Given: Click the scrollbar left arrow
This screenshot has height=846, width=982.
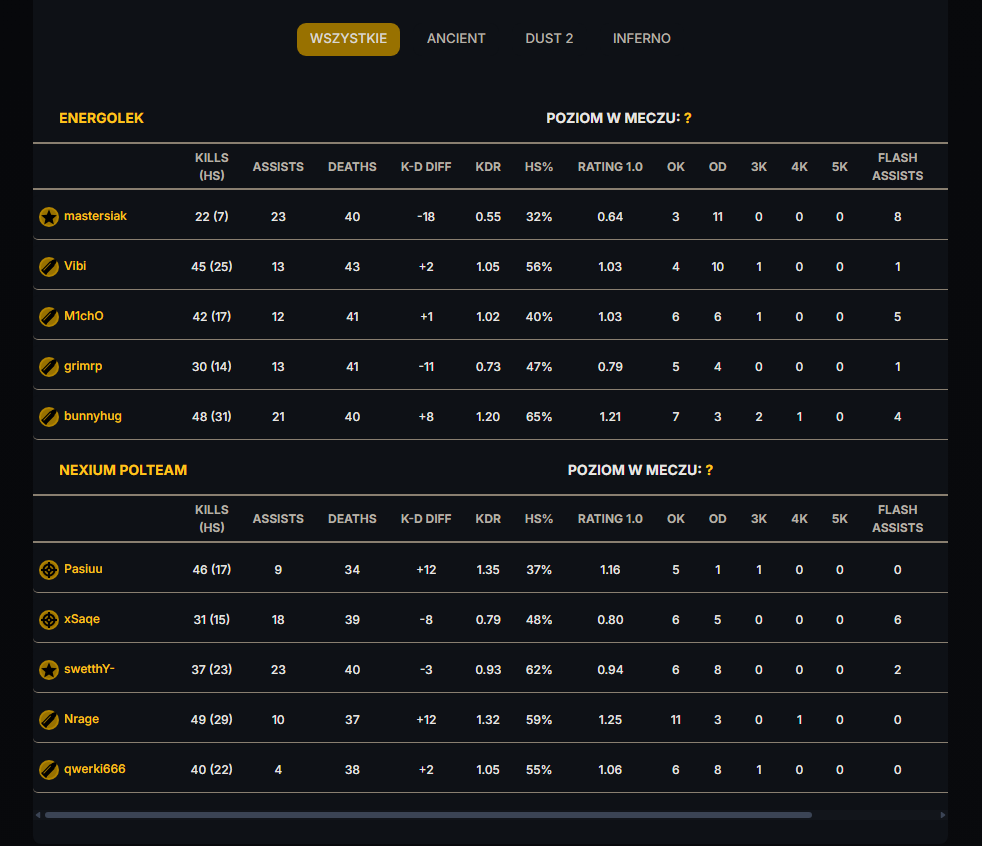Looking at the screenshot, I should click(x=38, y=815).
